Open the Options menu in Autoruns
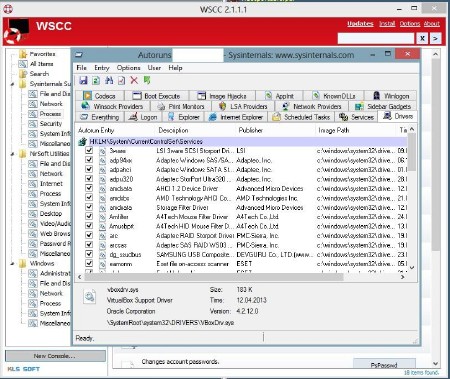Viewport: 450px width, 379px height. (x=128, y=68)
